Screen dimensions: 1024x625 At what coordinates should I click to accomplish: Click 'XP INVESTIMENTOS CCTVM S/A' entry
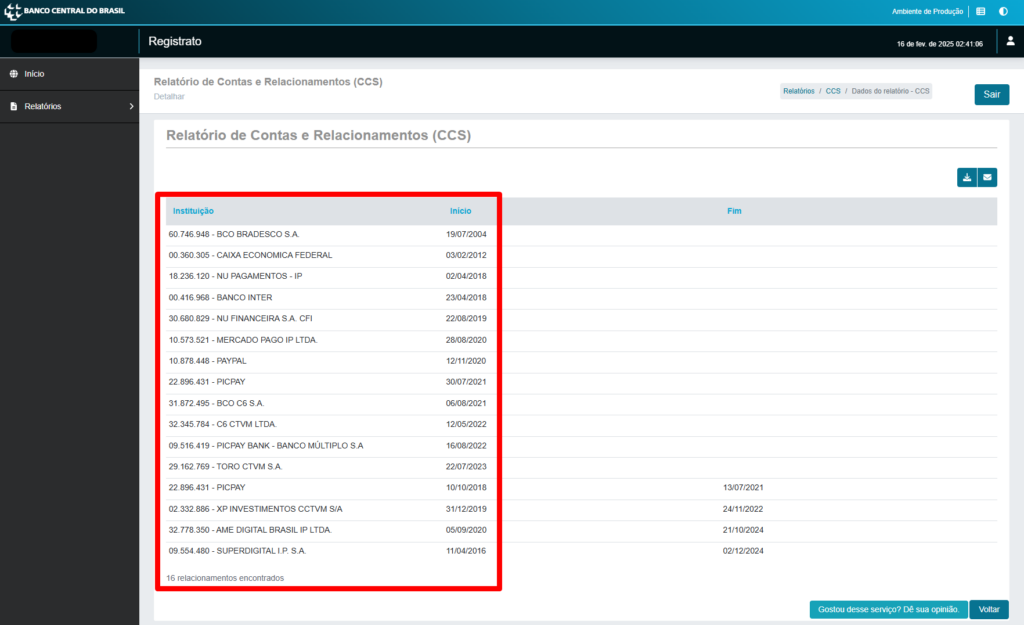point(255,509)
